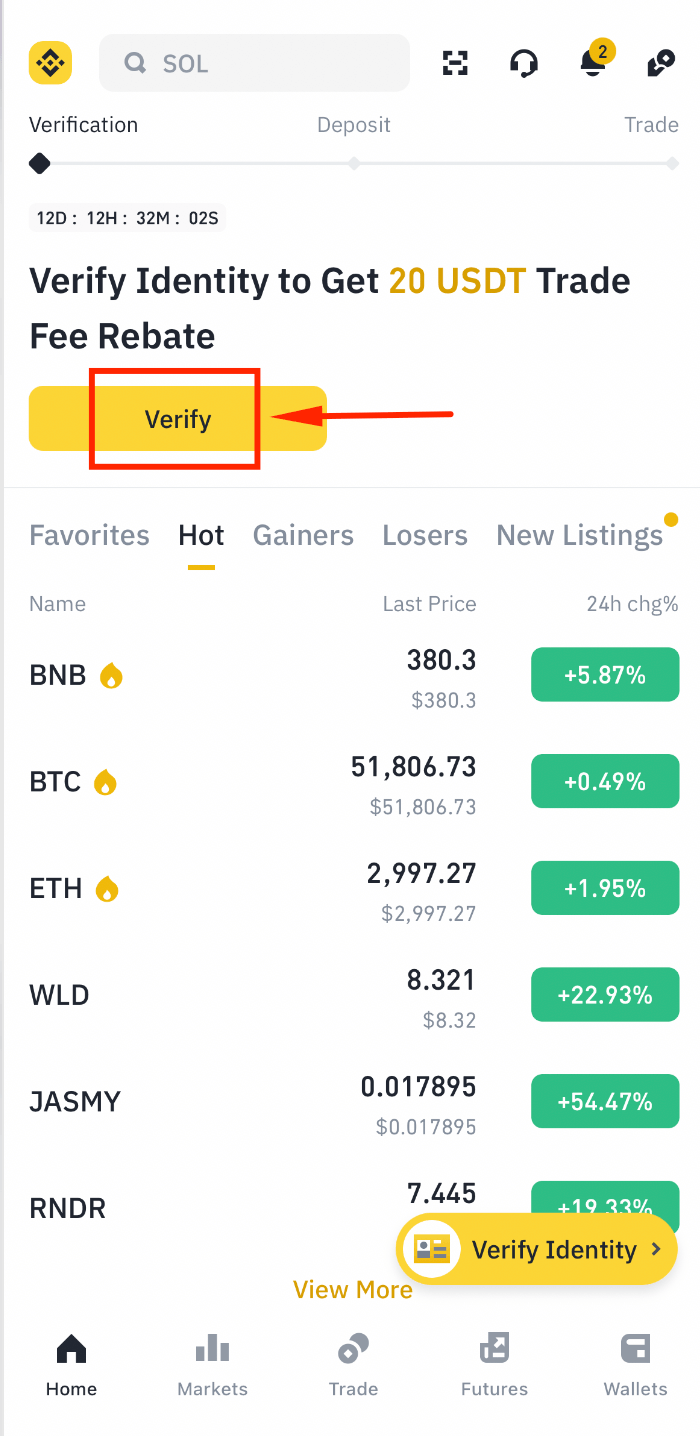Tap the top-right rewards icon
700x1436 pixels.
click(x=660, y=63)
